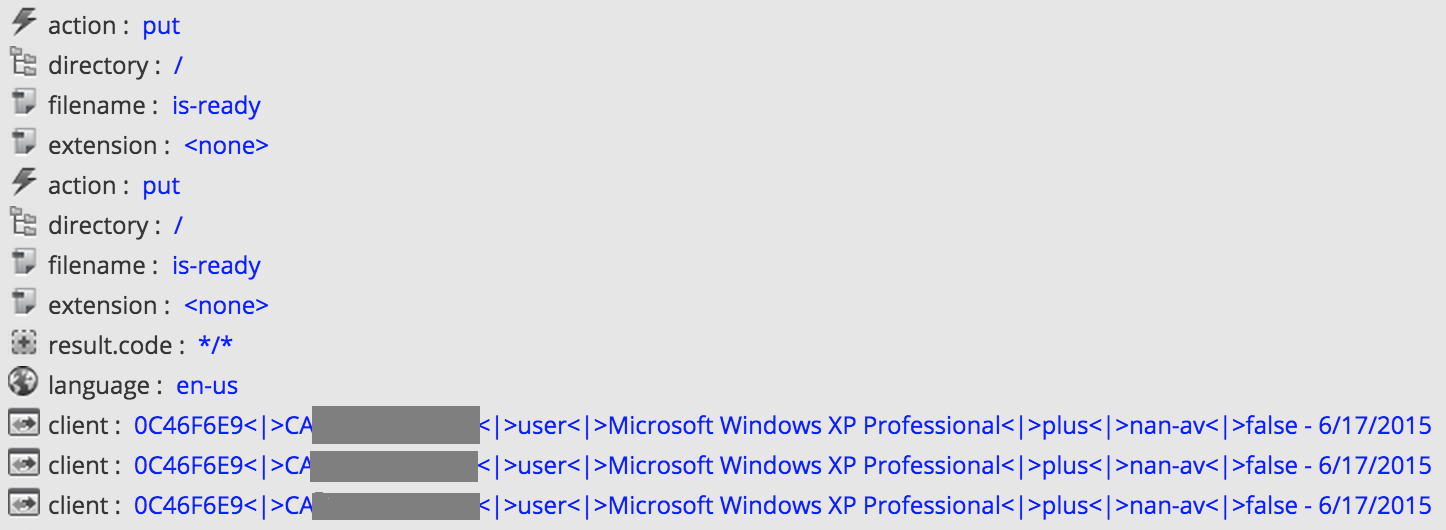
Task: Select the first 'is-ready' filename link
Action: click(216, 106)
